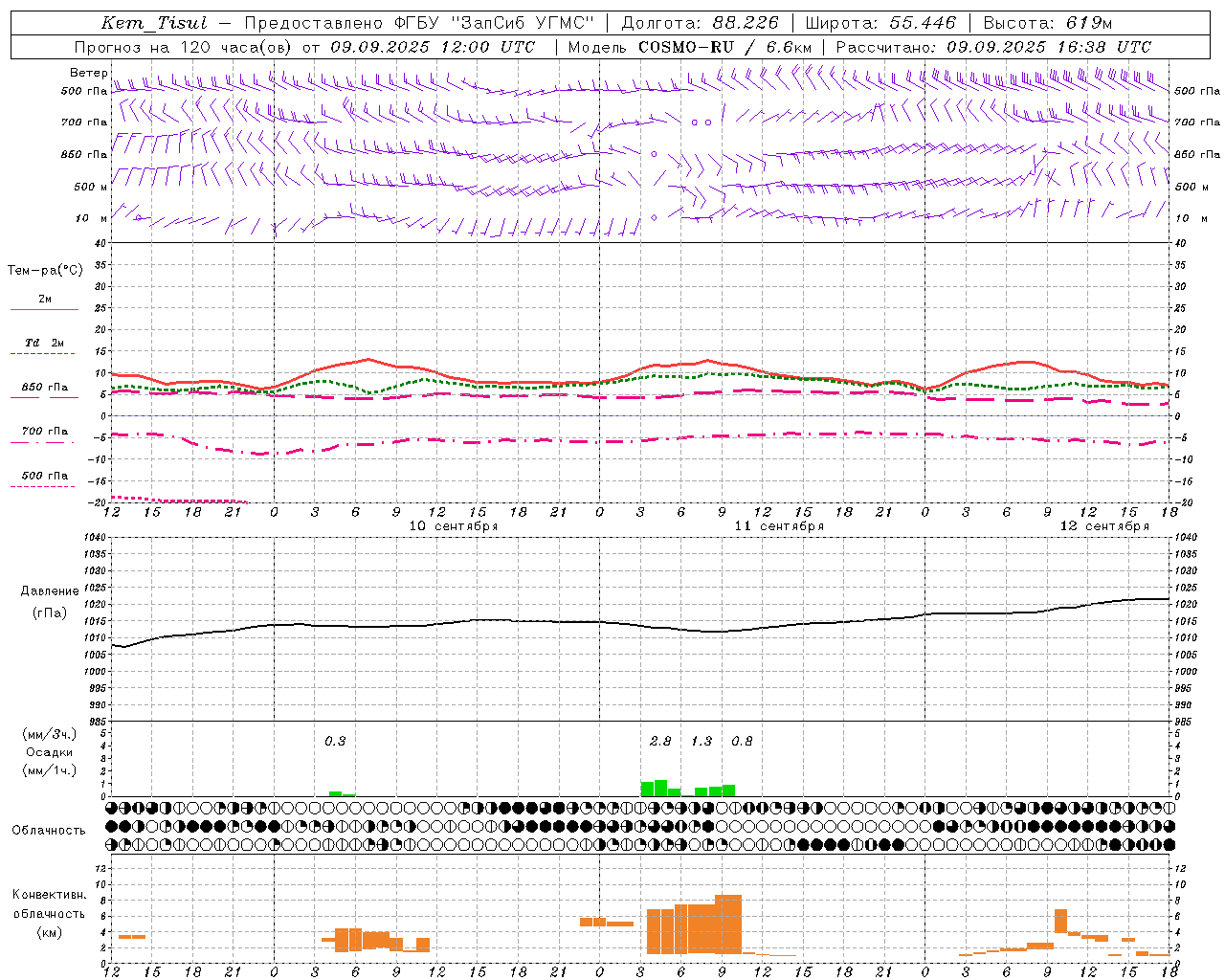
Task: Select 'Прогноз на 120 часа(ов)' forecast text
Action: [x=184, y=47]
